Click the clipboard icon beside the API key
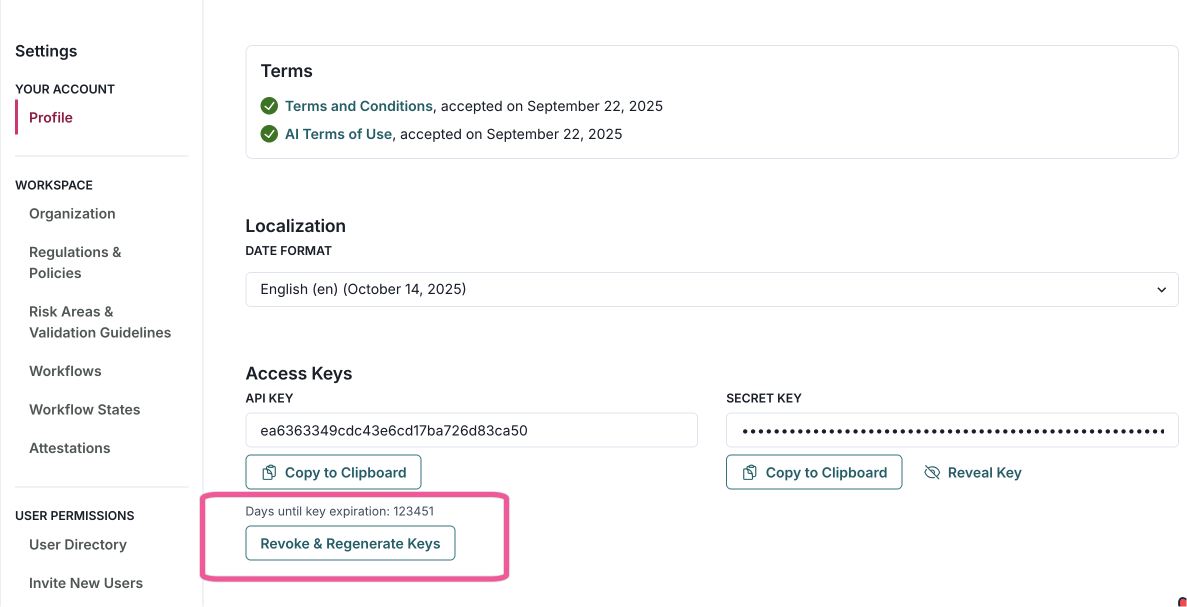 click(269, 473)
